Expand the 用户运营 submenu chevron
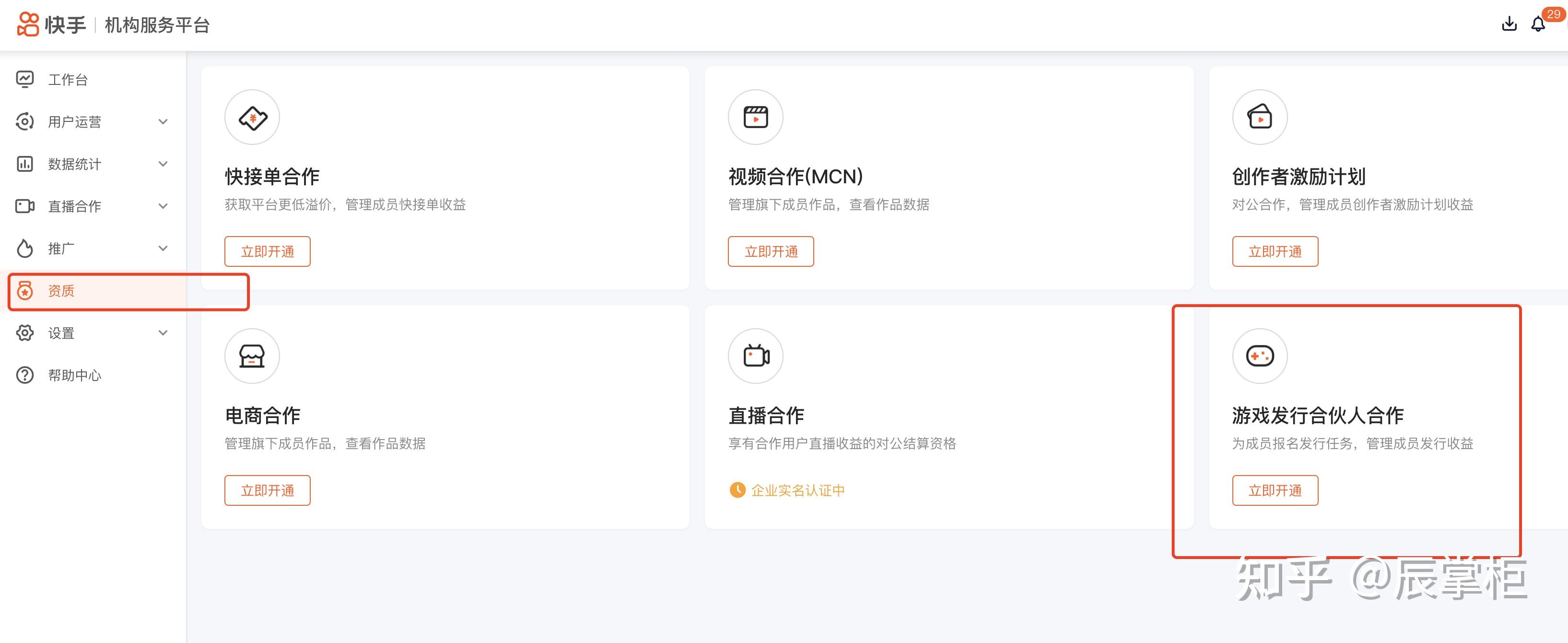1568x643 pixels. tap(163, 122)
